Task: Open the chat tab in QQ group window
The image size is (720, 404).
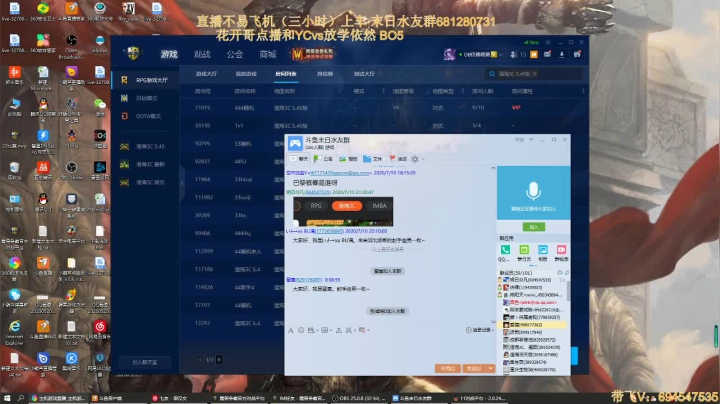Action: tap(299, 159)
